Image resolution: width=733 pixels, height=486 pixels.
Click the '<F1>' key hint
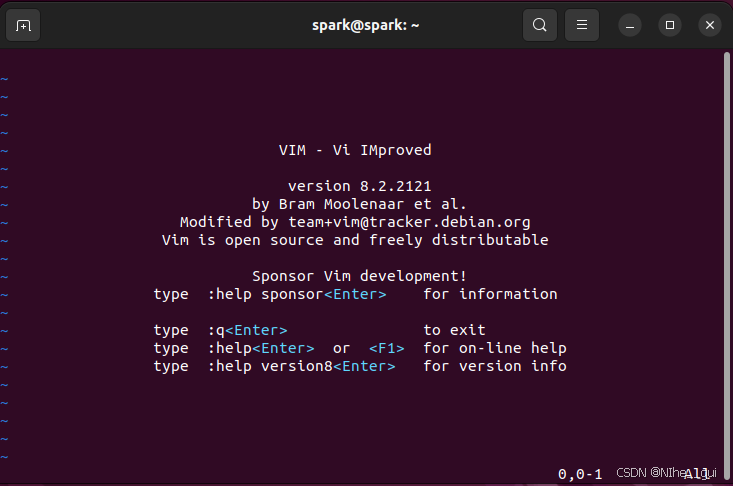pyautogui.click(x=387, y=348)
